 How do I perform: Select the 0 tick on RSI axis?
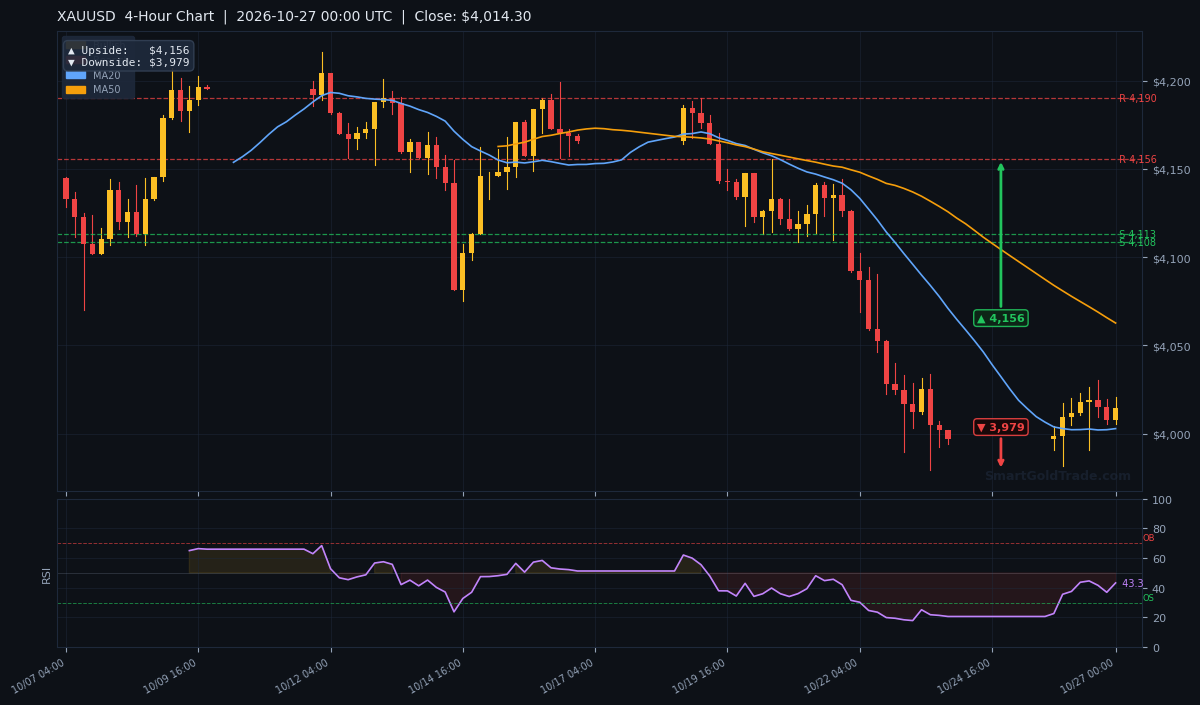coord(1156,648)
